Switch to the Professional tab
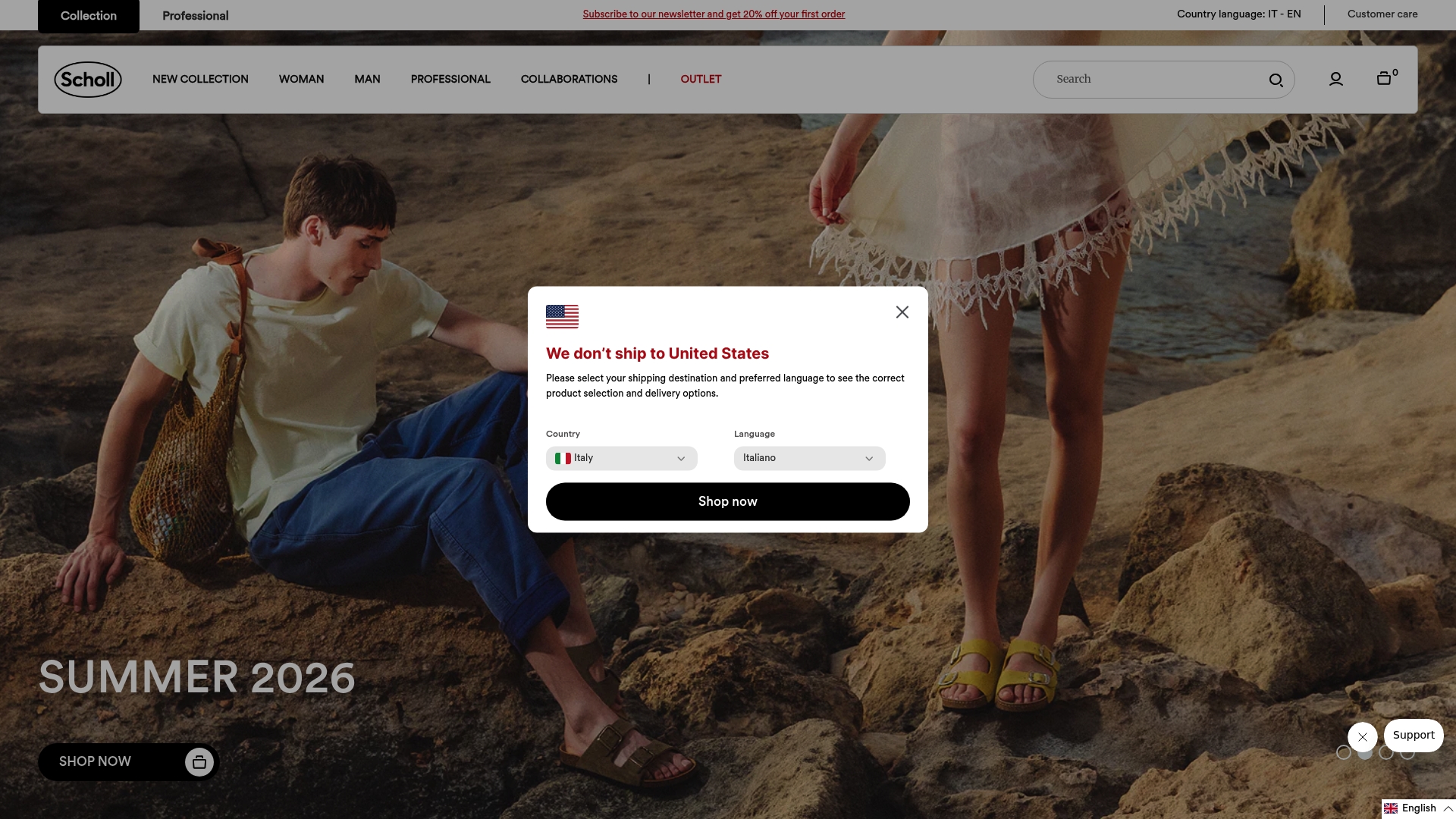Image resolution: width=1456 pixels, height=819 pixels. pos(196,16)
